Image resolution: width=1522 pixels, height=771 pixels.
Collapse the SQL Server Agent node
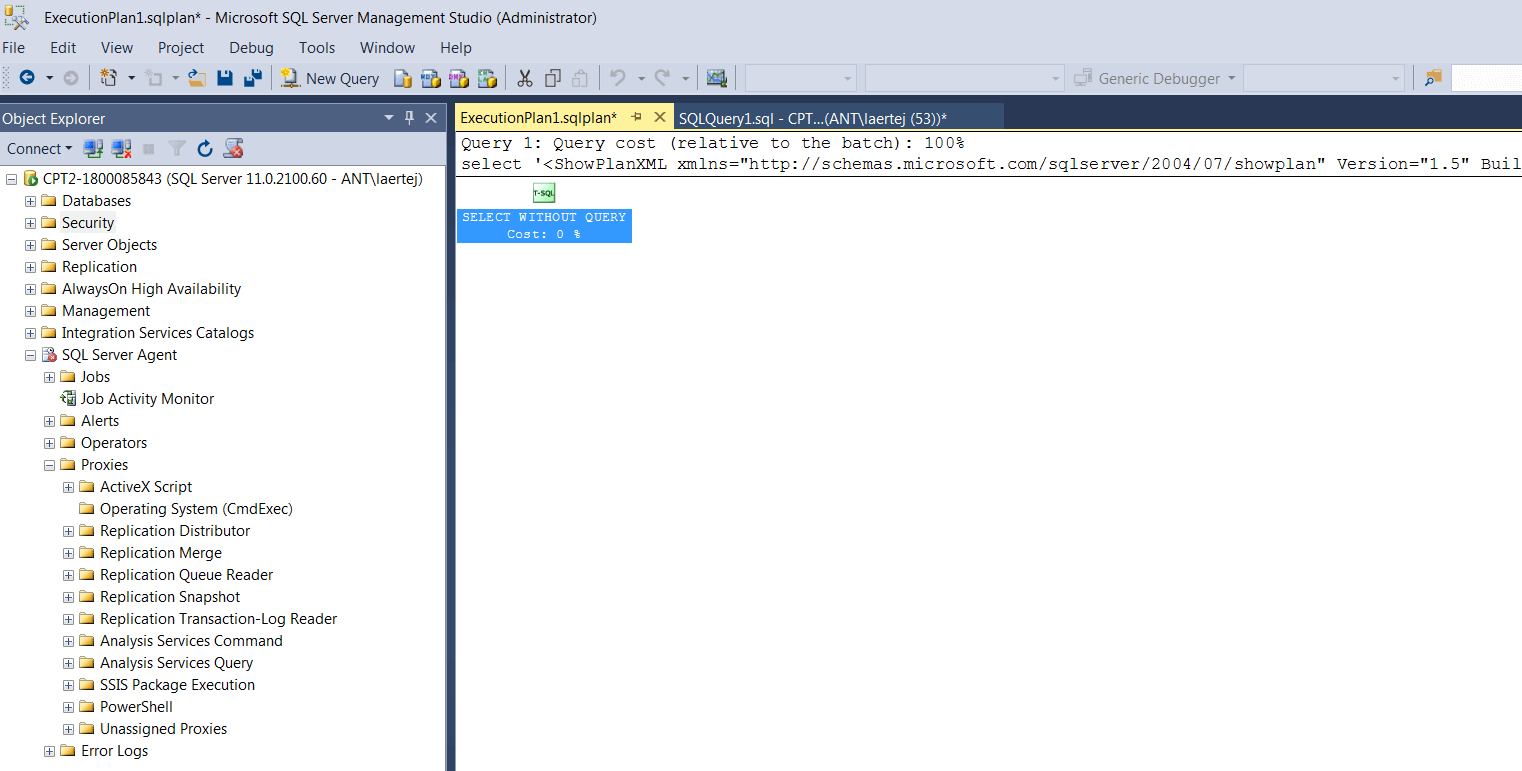point(30,355)
